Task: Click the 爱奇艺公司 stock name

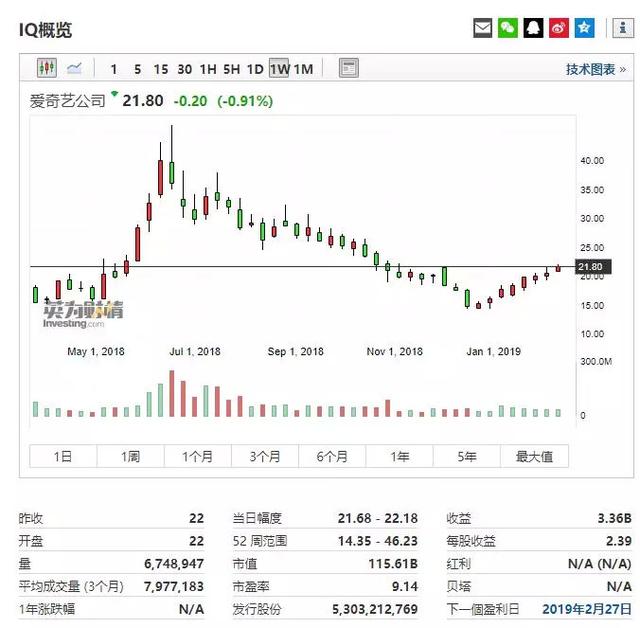Action: [67, 101]
